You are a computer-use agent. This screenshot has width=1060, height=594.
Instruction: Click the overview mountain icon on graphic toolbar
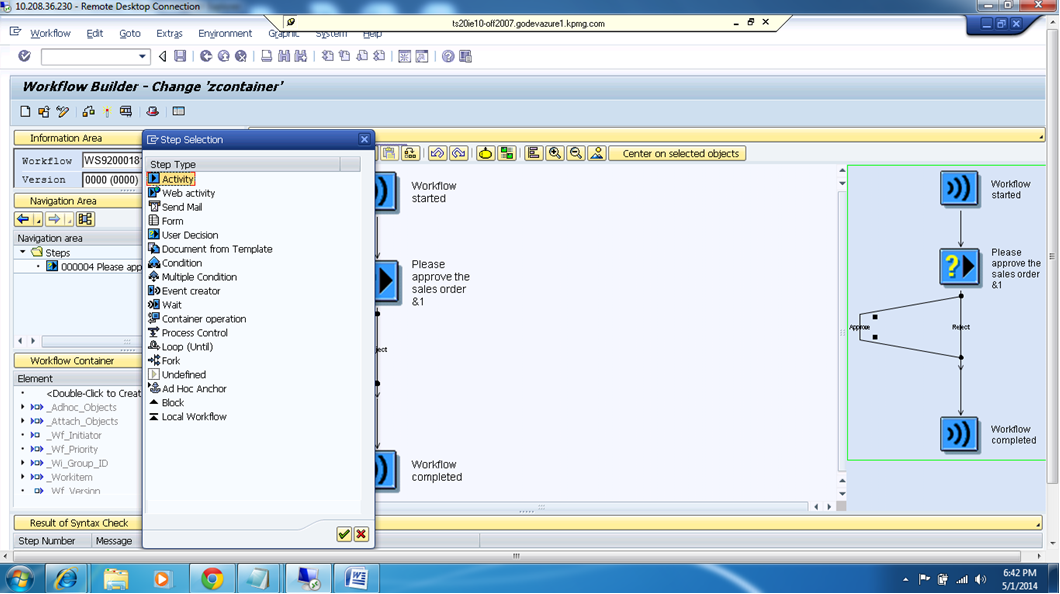coord(596,153)
